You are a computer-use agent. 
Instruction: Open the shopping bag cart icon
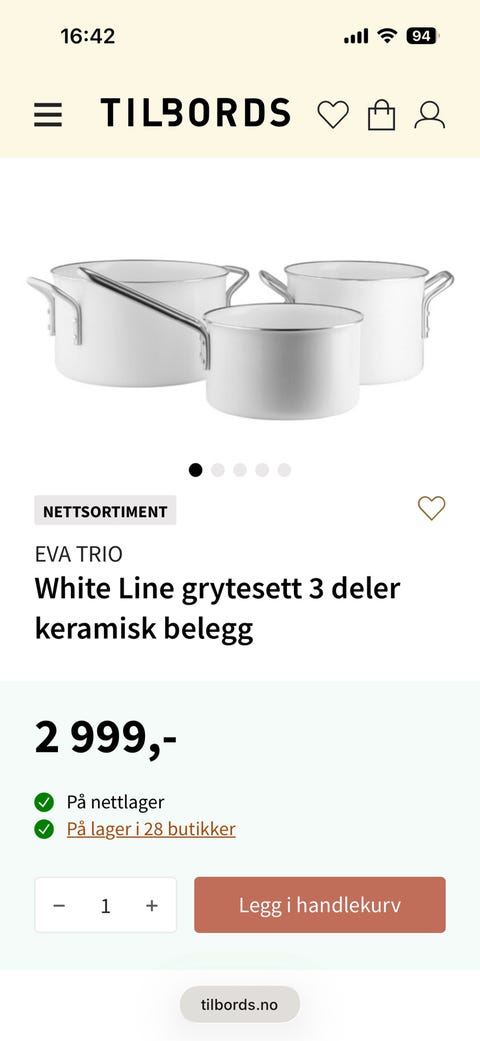(382, 115)
